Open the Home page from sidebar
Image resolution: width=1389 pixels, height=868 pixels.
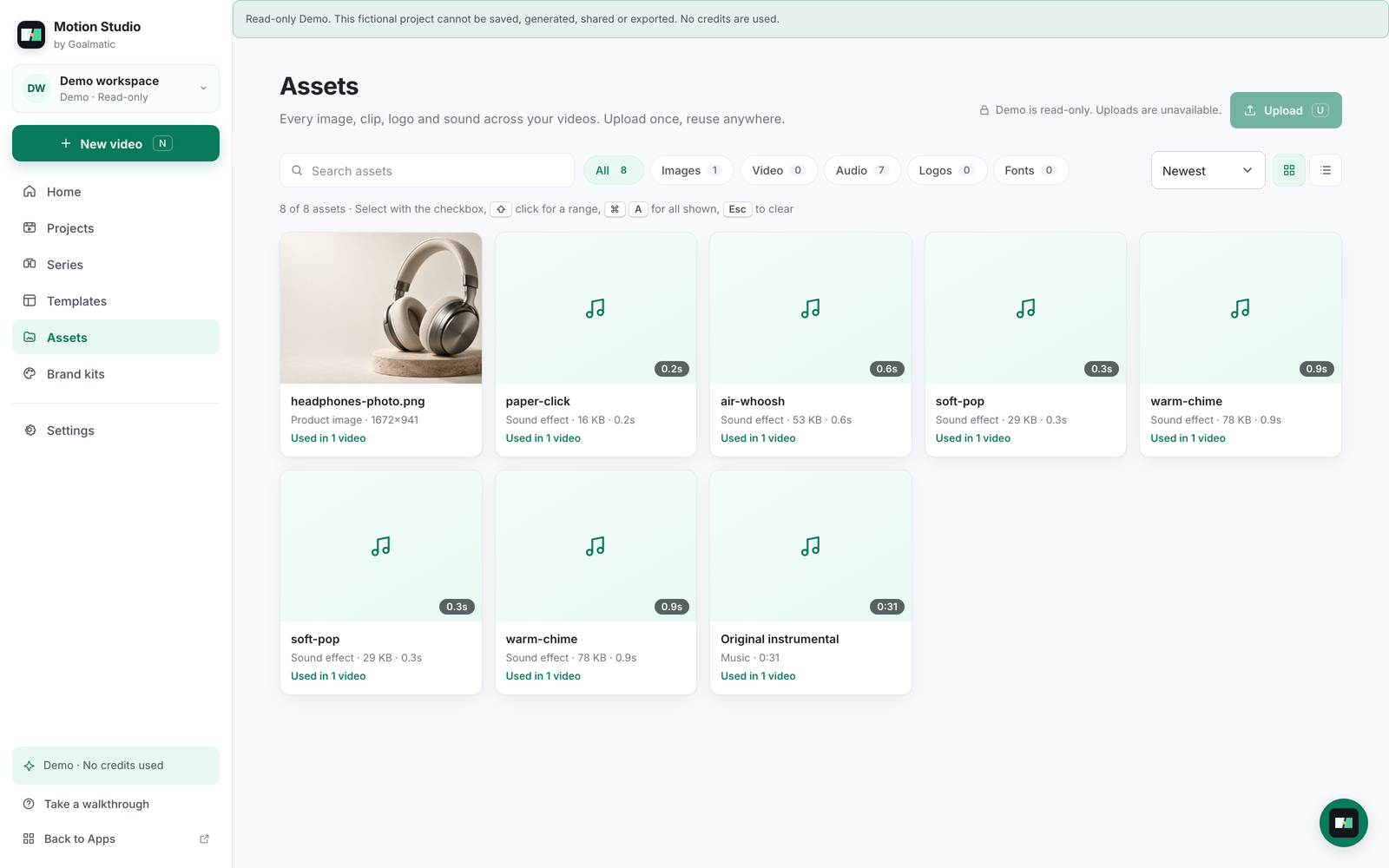pyautogui.click(x=115, y=192)
